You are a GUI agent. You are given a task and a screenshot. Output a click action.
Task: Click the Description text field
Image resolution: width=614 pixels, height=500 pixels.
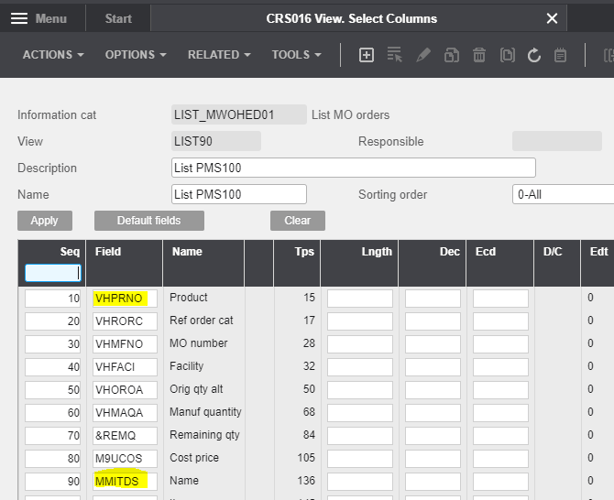pos(353,168)
